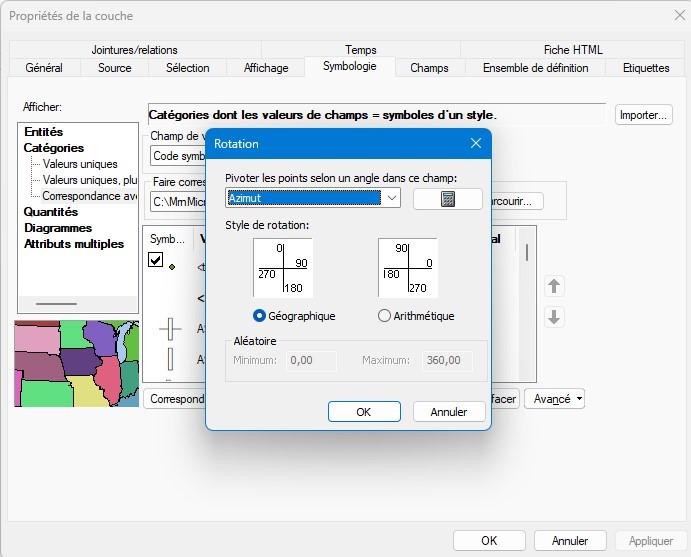Viewport: 691px width, 557px height.
Task: Select the Arithmétique radio button
Action: point(385,316)
